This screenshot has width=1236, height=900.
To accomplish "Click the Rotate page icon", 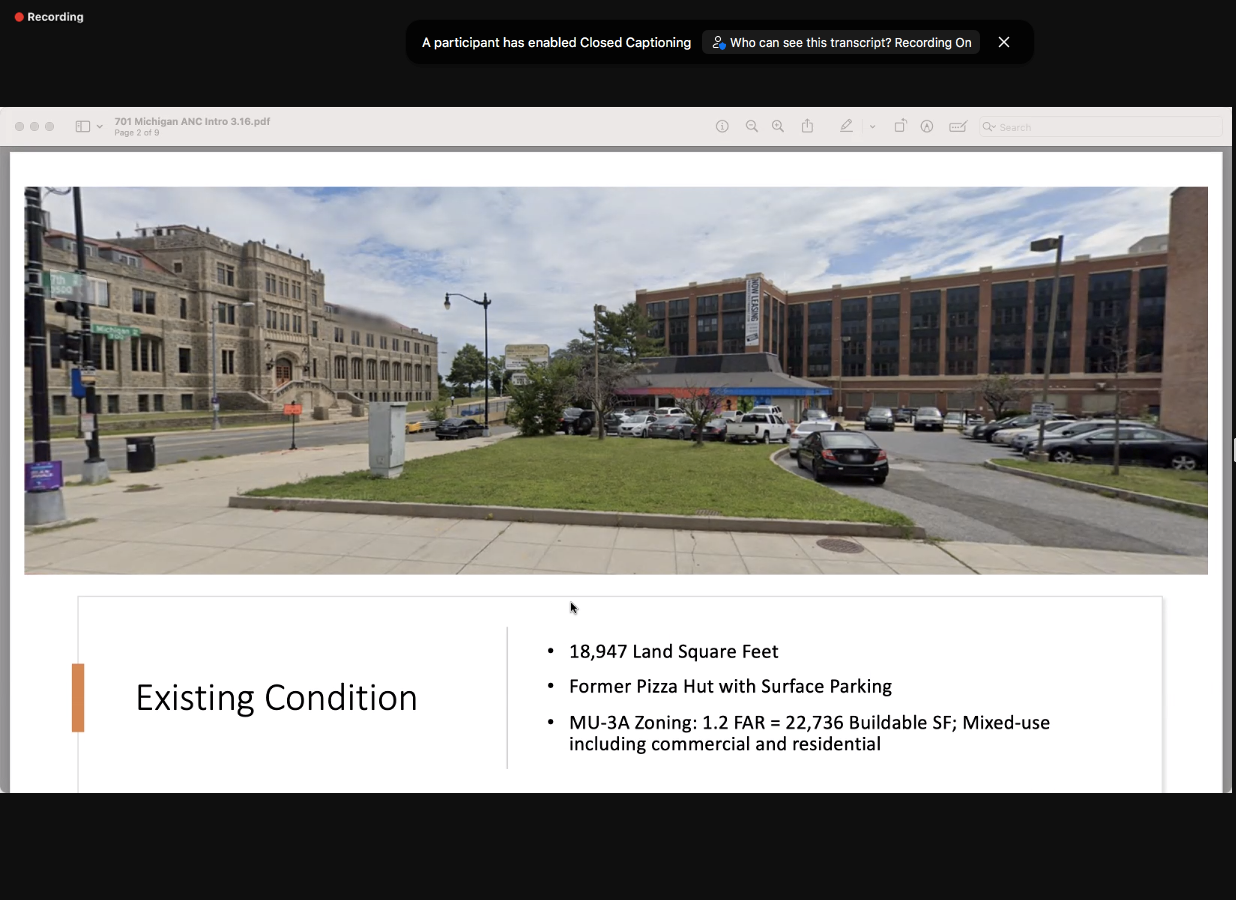I will pyautogui.click(x=900, y=126).
